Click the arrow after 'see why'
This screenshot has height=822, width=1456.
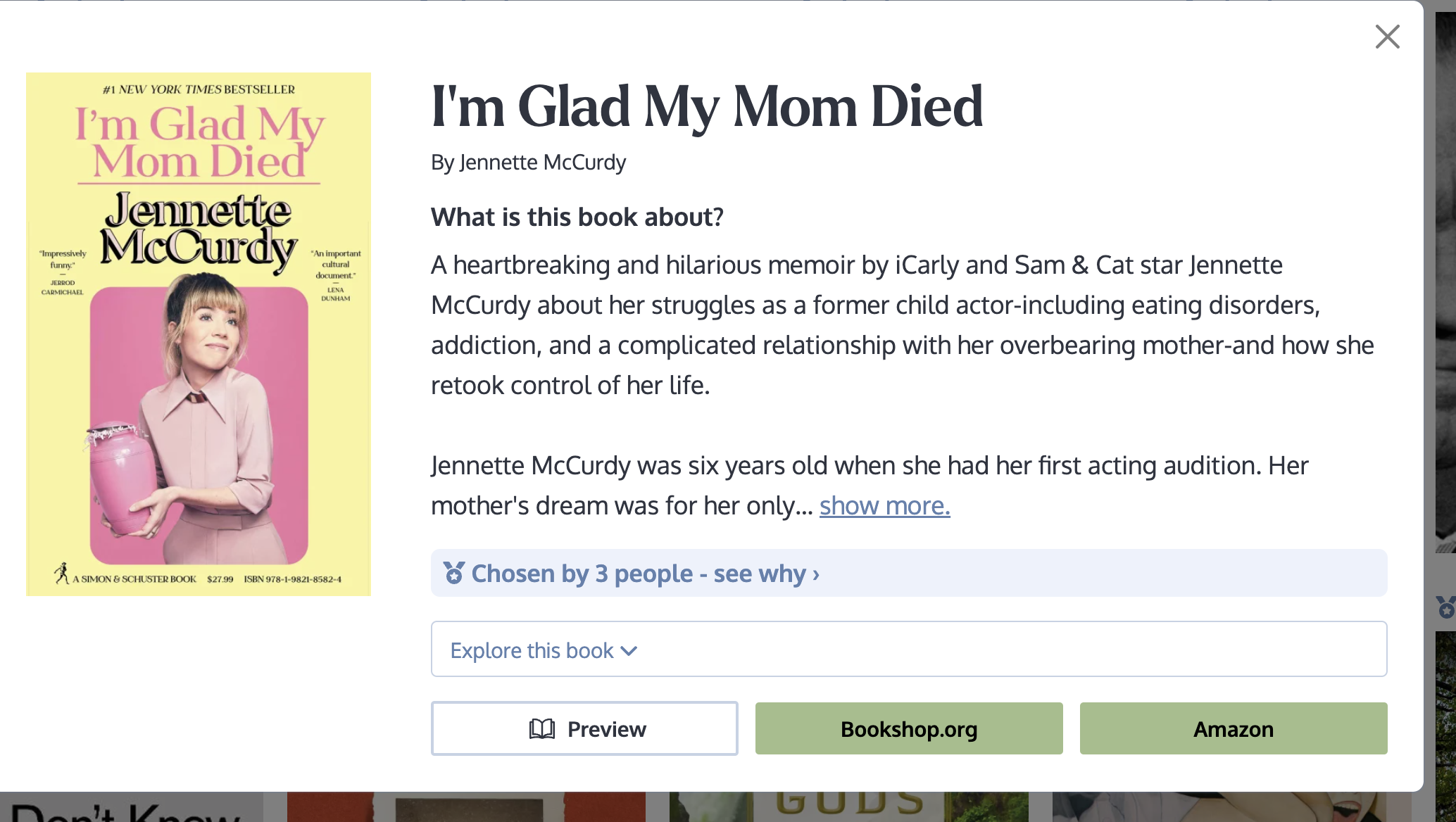coord(816,574)
